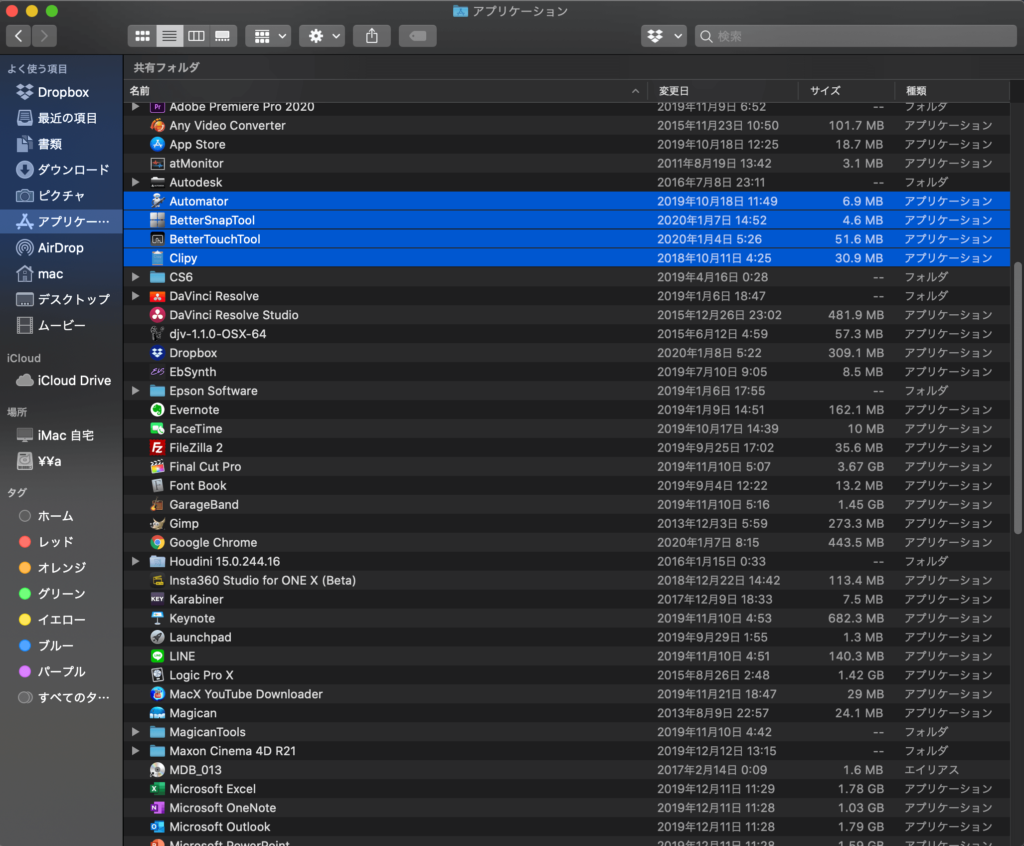Open 書類 in the sidebar
The width and height of the screenshot is (1024, 846).
(x=61, y=144)
